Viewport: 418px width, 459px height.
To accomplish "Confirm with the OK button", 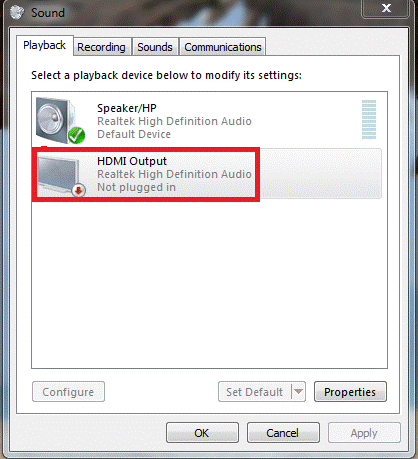I will (x=202, y=433).
